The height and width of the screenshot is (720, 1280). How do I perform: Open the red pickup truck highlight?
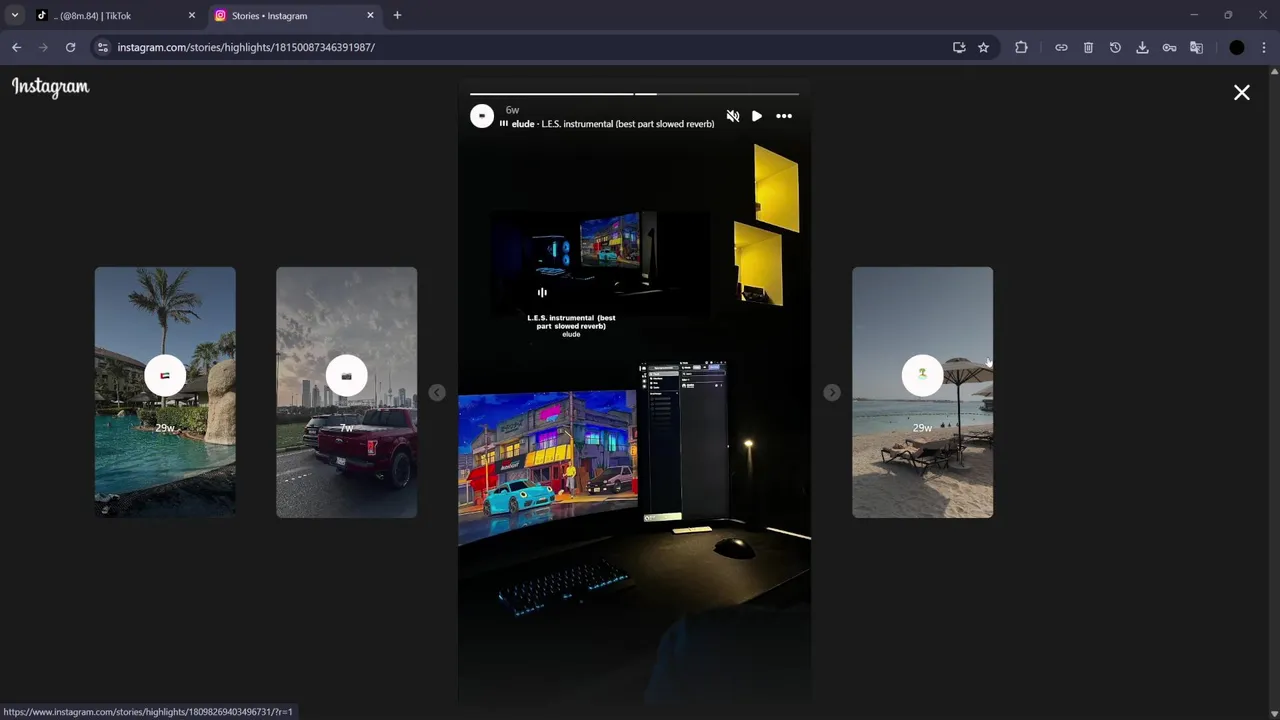pos(346,392)
